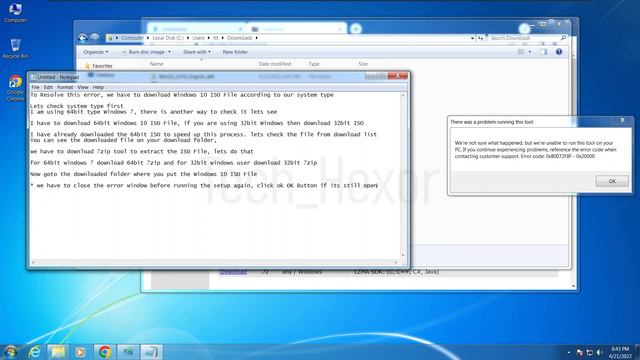Click line 'we have to download 7zip tool'
The image size is (640, 360).
pyautogui.click(x=142, y=151)
